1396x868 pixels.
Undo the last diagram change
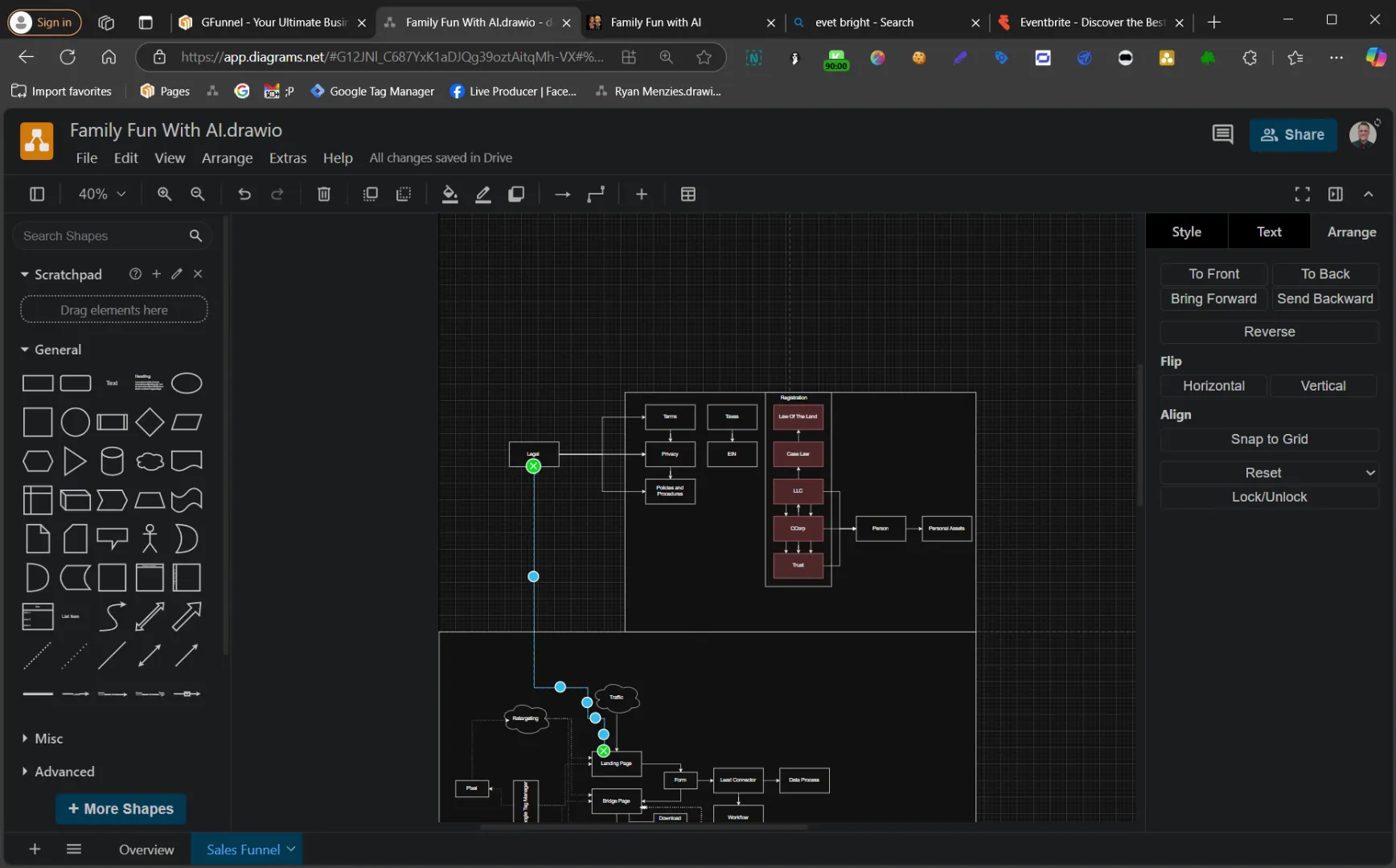pyautogui.click(x=244, y=194)
